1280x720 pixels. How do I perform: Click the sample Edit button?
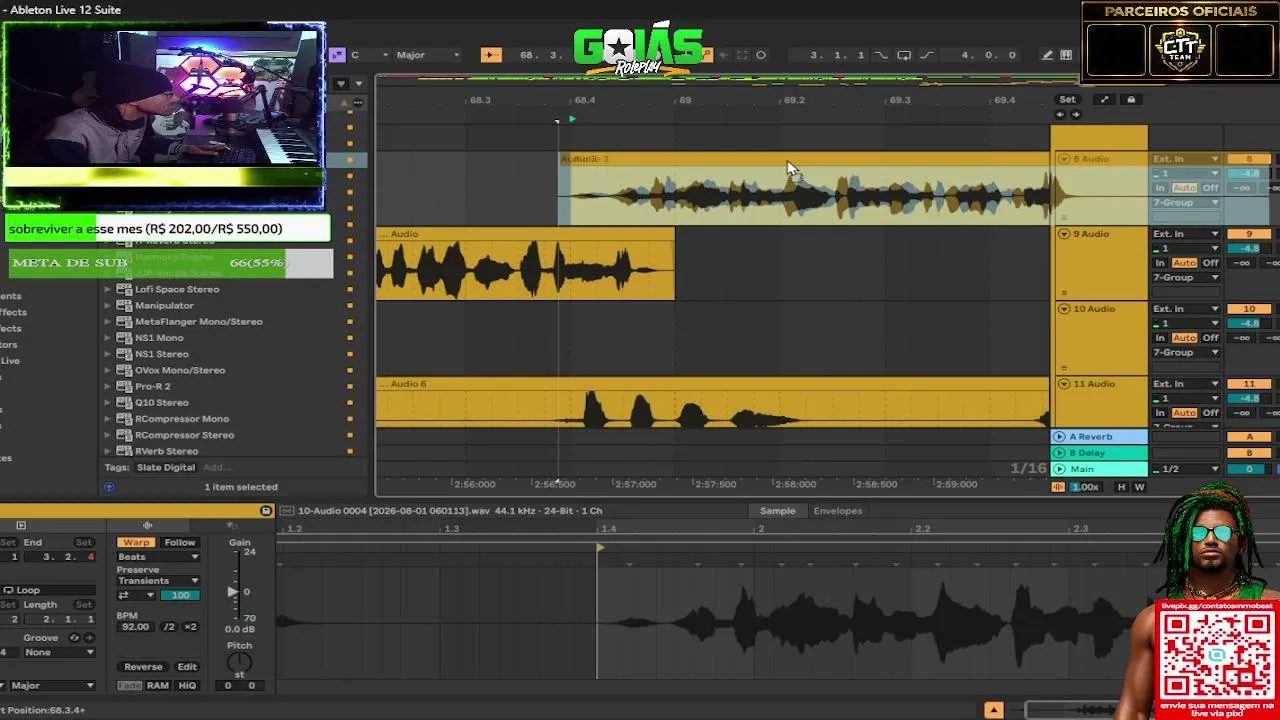187,667
